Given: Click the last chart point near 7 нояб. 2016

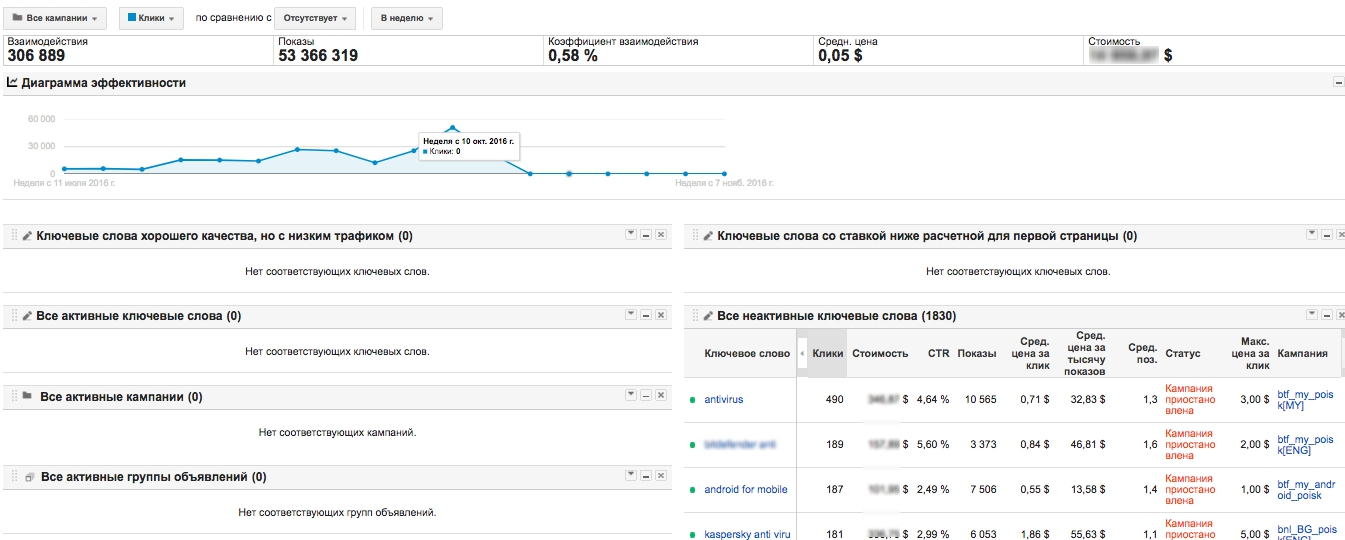Looking at the screenshot, I should (724, 173).
